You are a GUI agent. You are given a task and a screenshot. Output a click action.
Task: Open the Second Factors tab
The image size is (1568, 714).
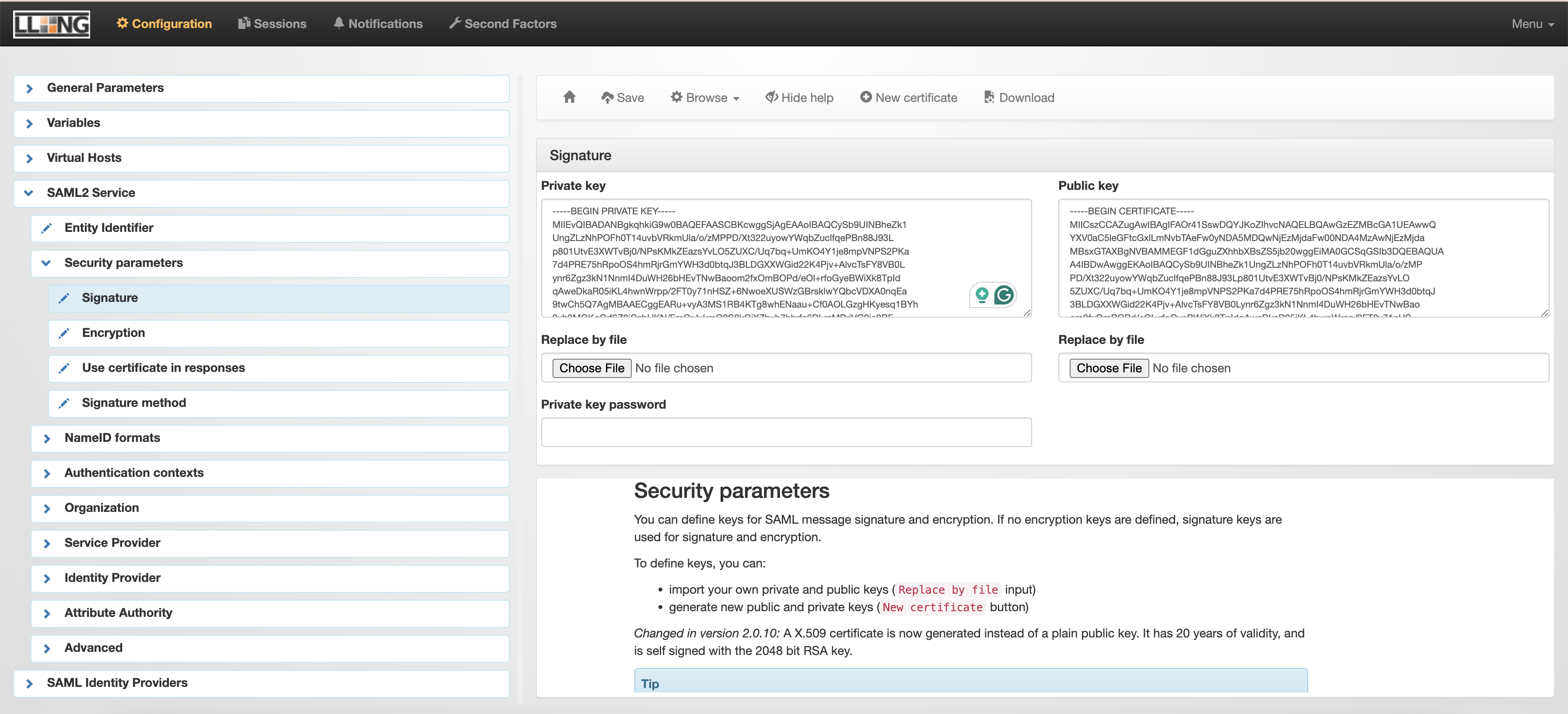503,24
